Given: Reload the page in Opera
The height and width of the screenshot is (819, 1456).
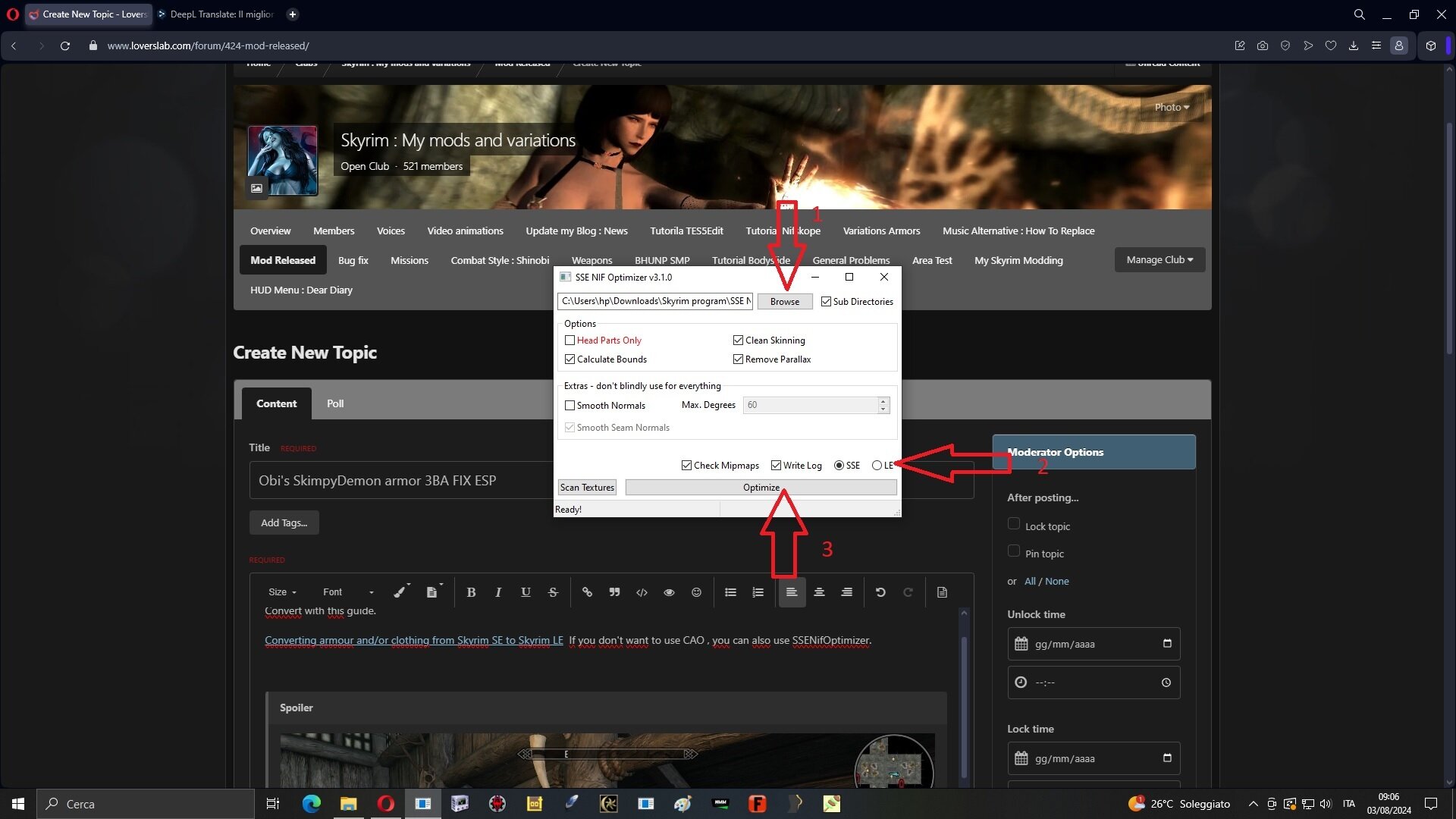Looking at the screenshot, I should 65,45.
